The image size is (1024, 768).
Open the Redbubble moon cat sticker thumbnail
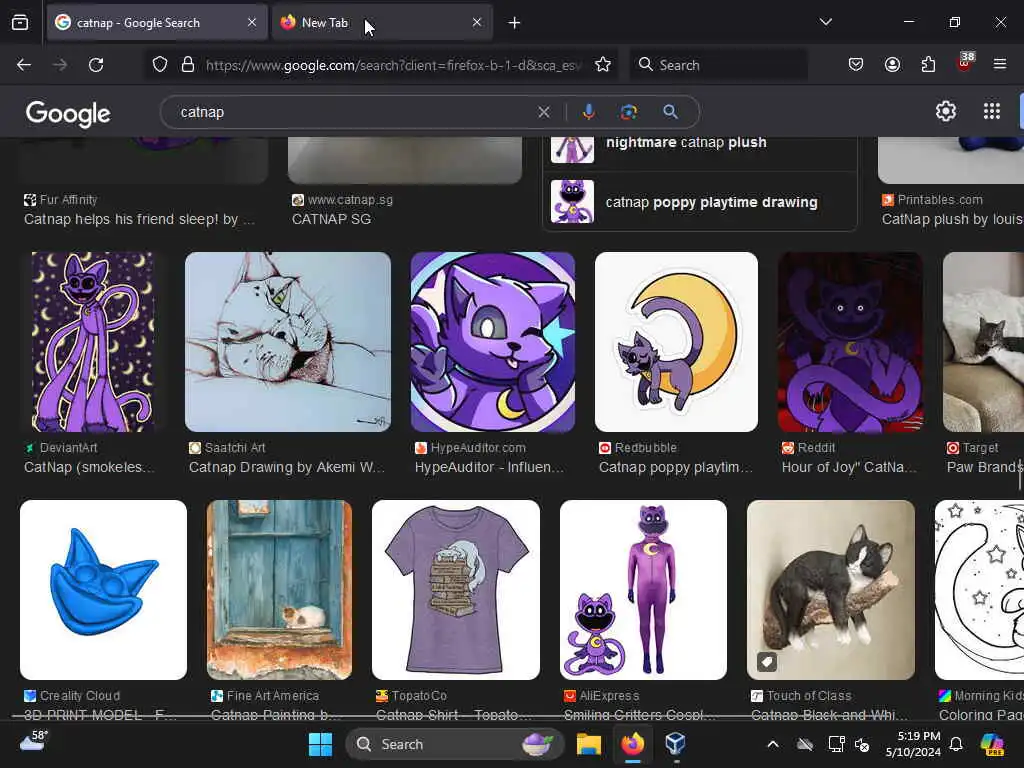coord(677,342)
